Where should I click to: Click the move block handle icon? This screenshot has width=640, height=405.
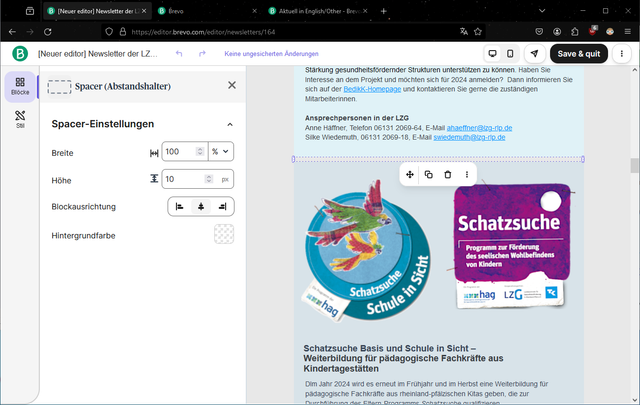410,175
